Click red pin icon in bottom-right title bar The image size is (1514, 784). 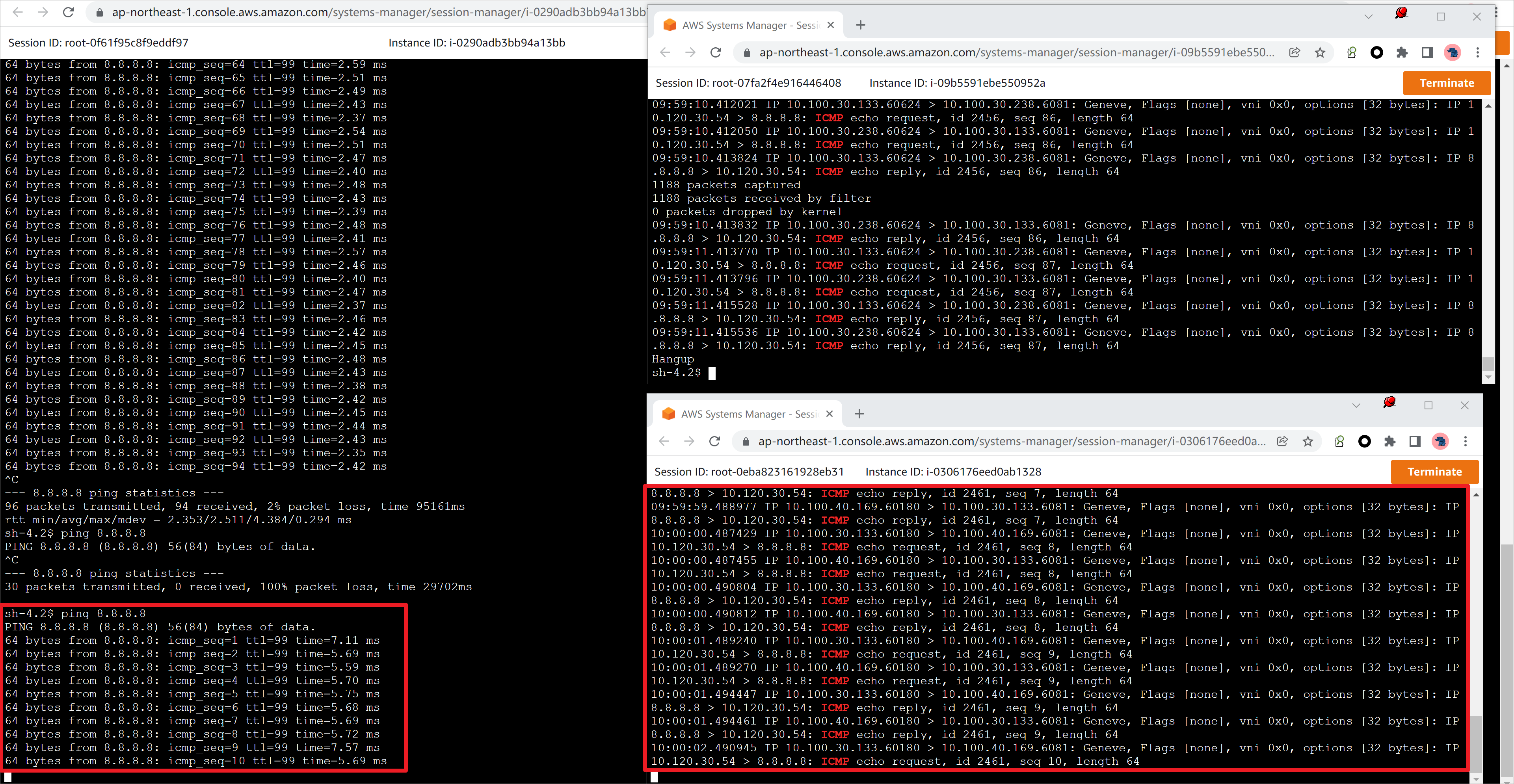[1389, 402]
